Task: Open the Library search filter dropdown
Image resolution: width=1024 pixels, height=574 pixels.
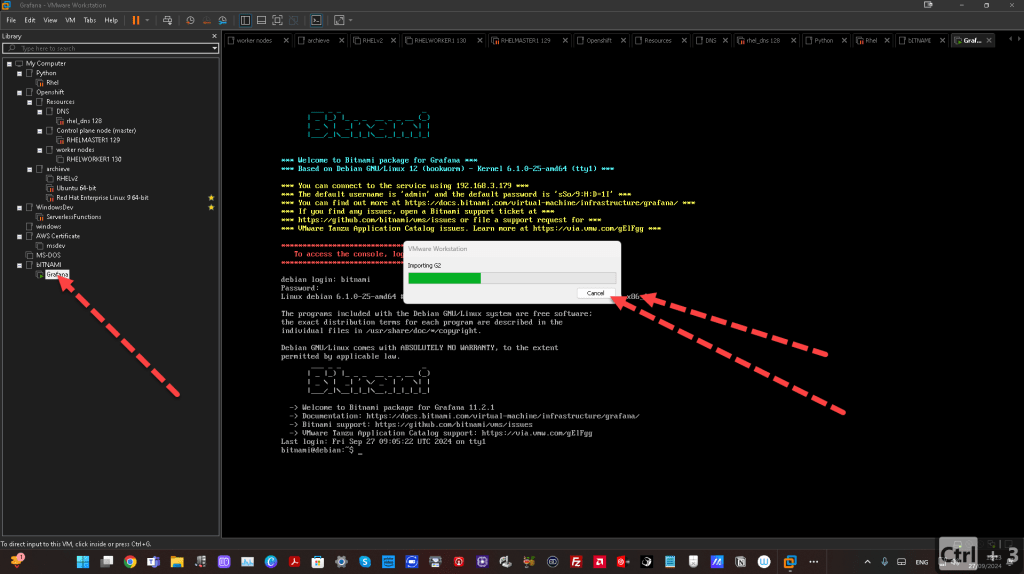Action: pos(214,48)
